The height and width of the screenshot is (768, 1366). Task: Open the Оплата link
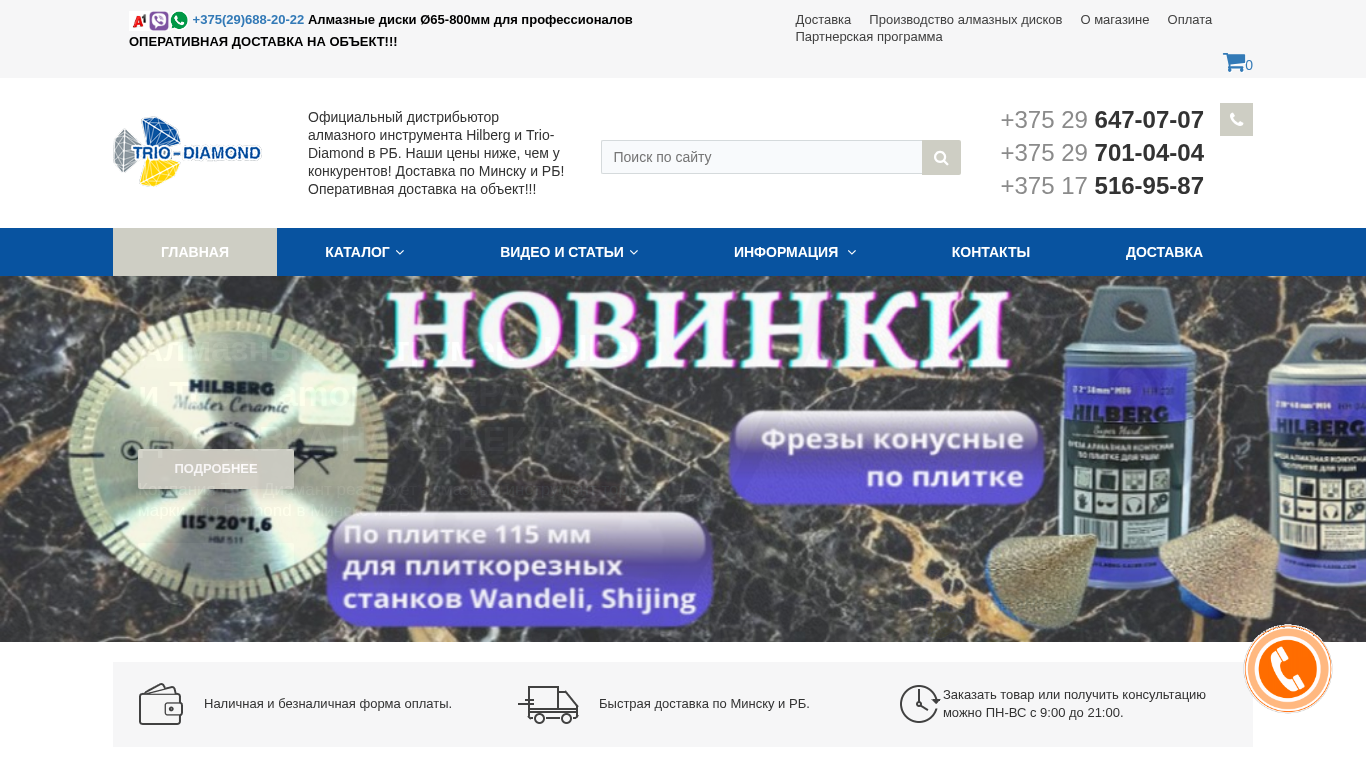1190,20
